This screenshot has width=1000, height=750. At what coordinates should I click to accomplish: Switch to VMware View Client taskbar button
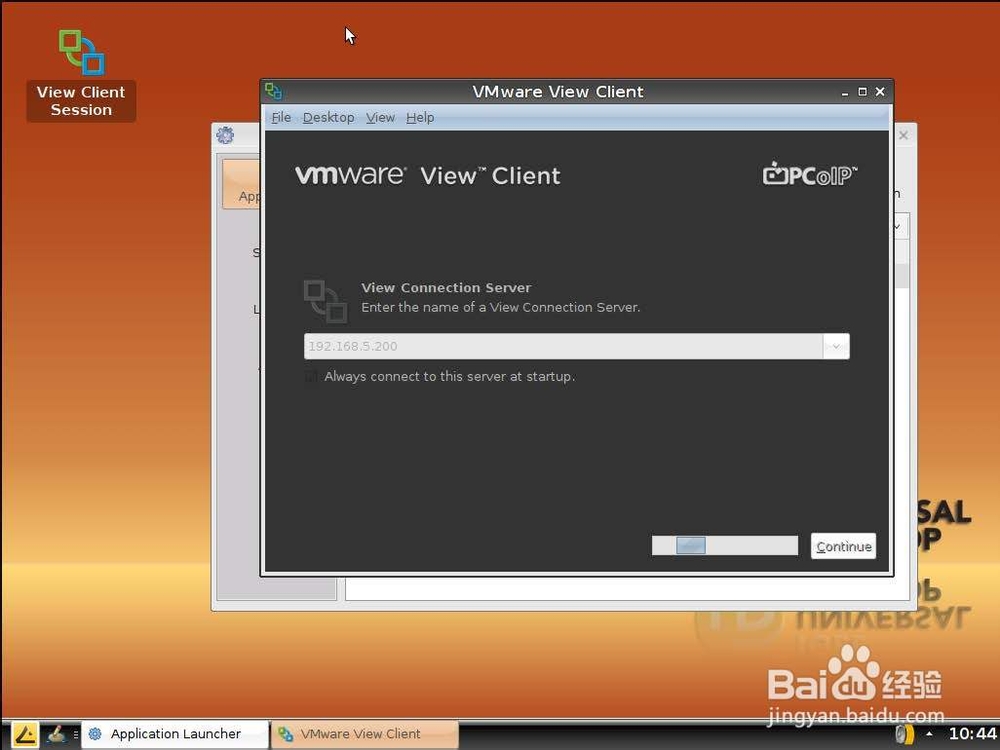coord(365,734)
